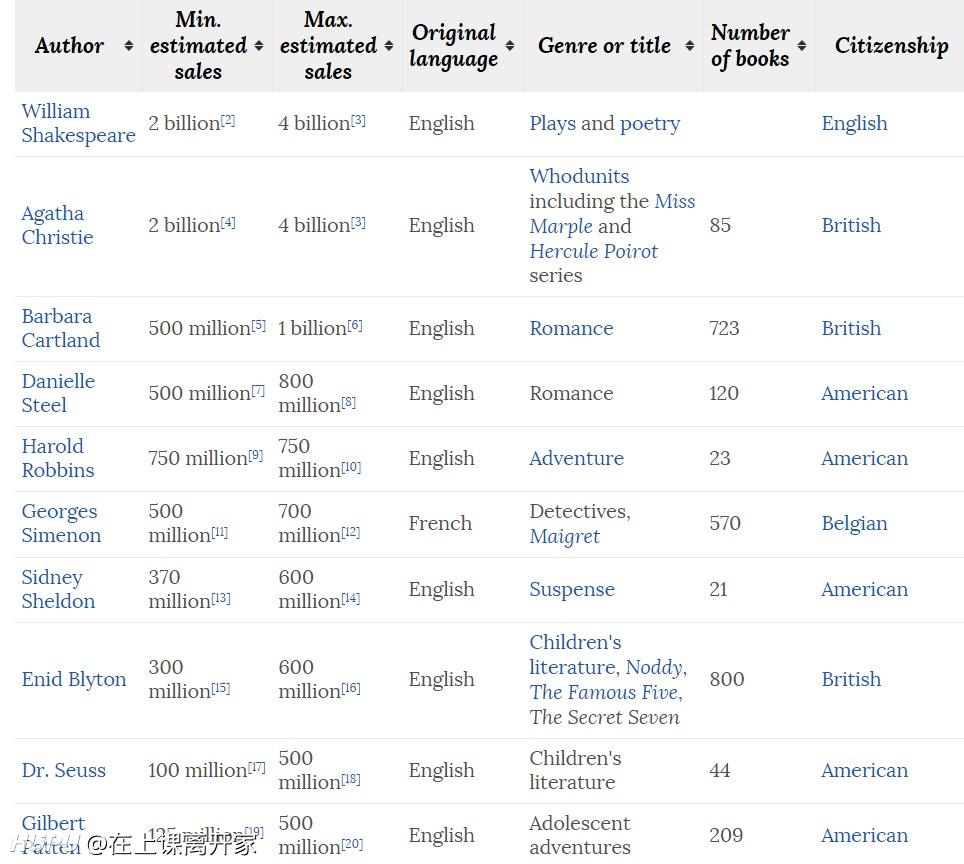This screenshot has width=964, height=864.
Task: Sort by Min. estimated sales arrows
Action: tap(259, 46)
